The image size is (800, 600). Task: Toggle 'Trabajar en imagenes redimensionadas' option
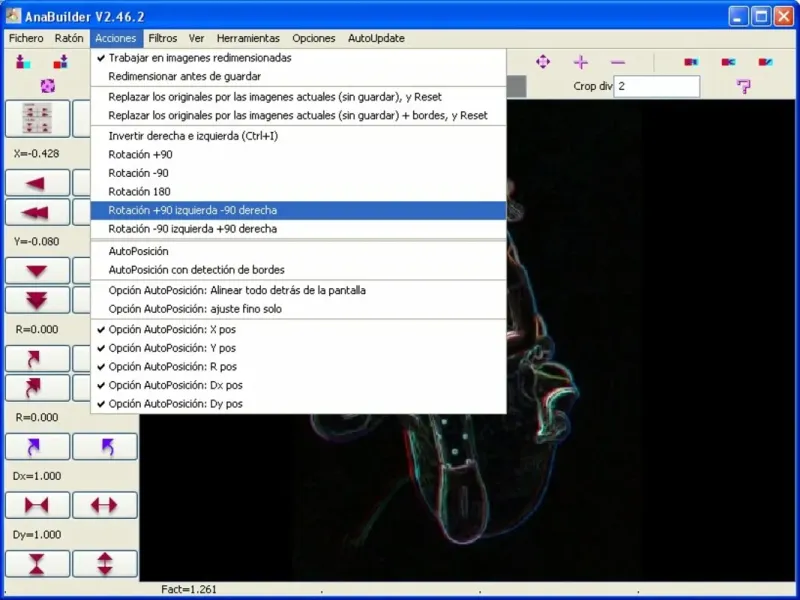point(200,58)
